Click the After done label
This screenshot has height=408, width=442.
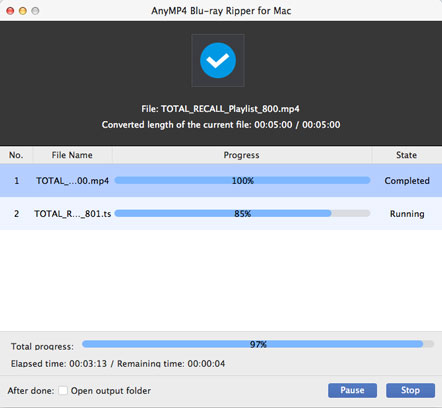click(31, 390)
